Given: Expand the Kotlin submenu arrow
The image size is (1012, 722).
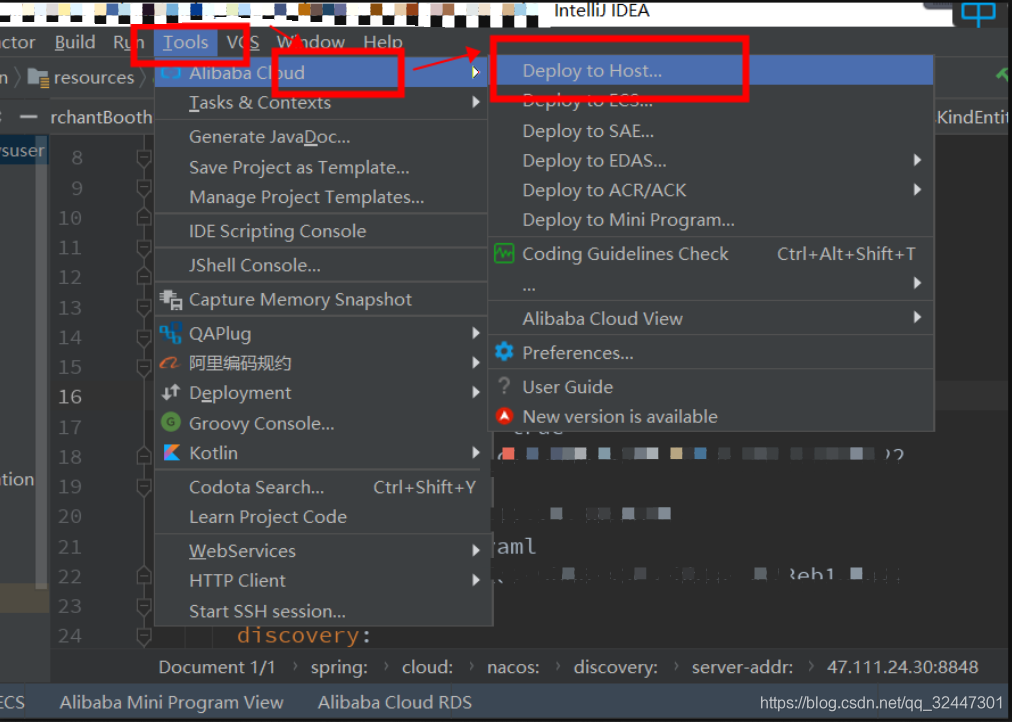Looking at the screenshot, I should tap(476, 452).
